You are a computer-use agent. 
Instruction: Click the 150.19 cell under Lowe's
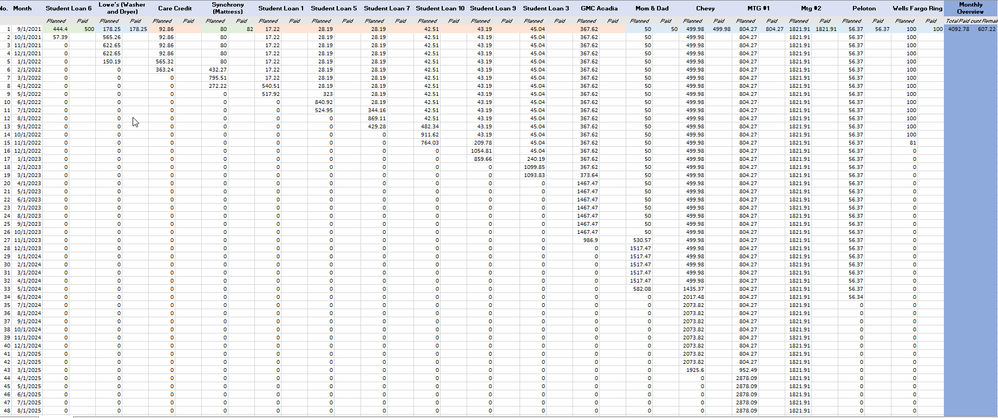[x=109, y=62]
